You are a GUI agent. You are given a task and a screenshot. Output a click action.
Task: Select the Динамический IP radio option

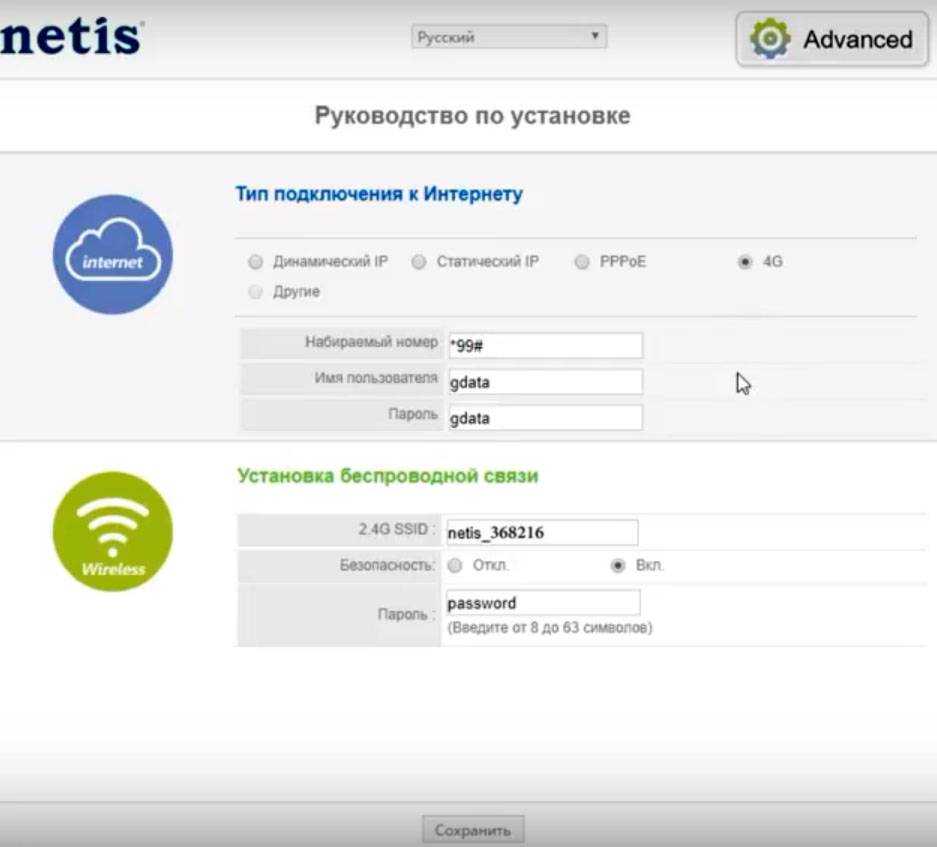(x=255, y=262)
